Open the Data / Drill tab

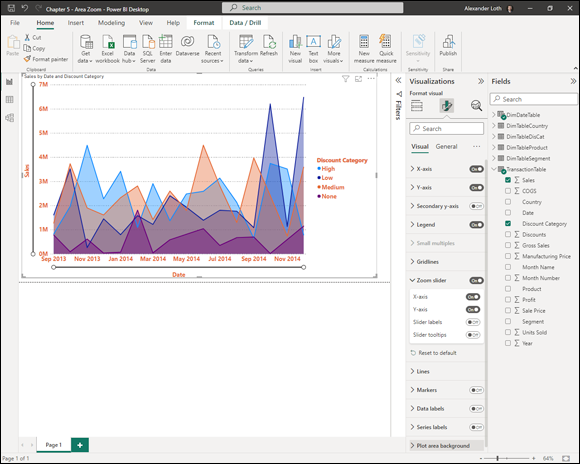coord(245,23)
